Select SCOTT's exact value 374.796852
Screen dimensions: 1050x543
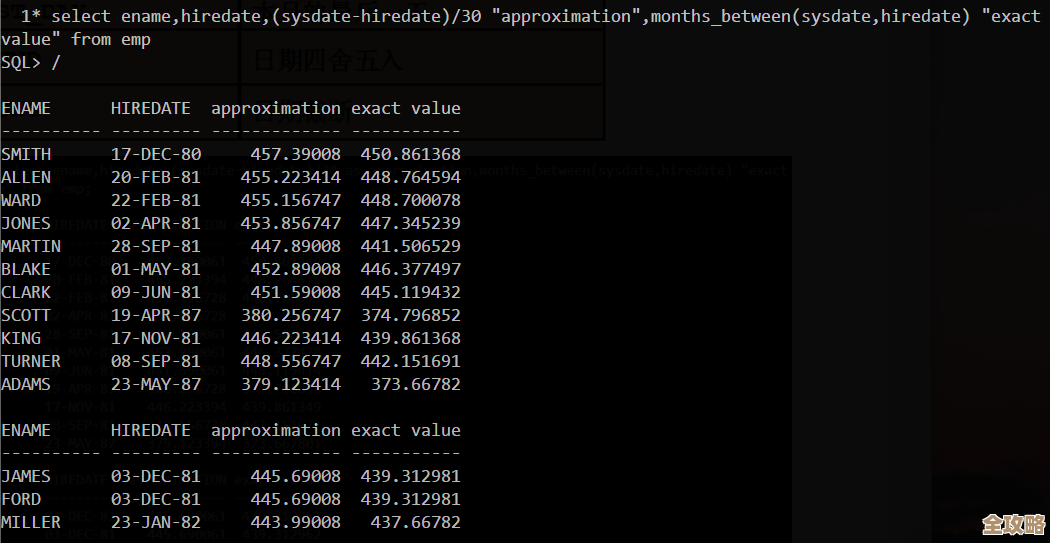click(x=410, y=315)
